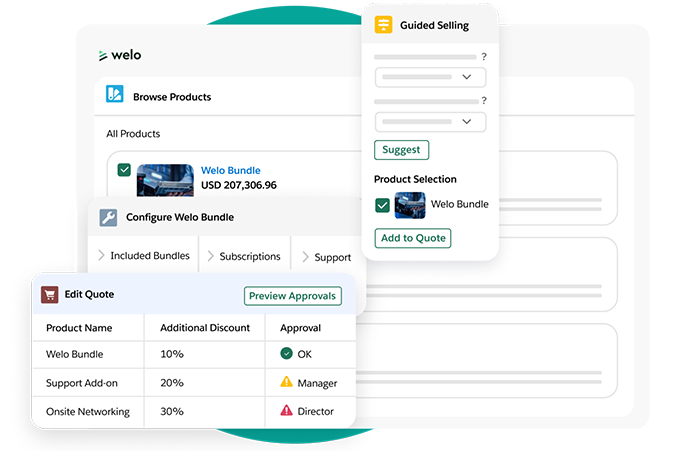Click the Preview Approvals button
The height and width of the screenshot is (451, 676).
[293, 296]
